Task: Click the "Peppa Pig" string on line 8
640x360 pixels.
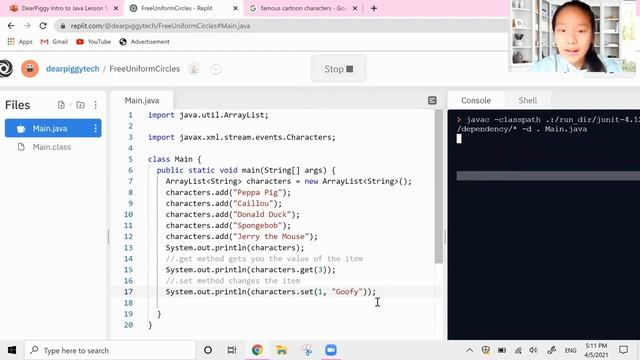Action: point(258,193)
